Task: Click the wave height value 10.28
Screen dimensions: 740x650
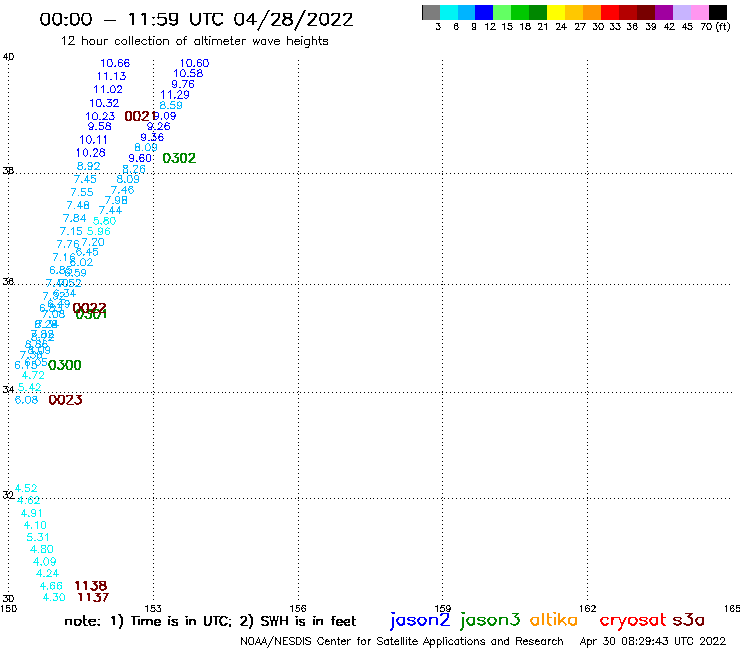Action: (90, 153)
